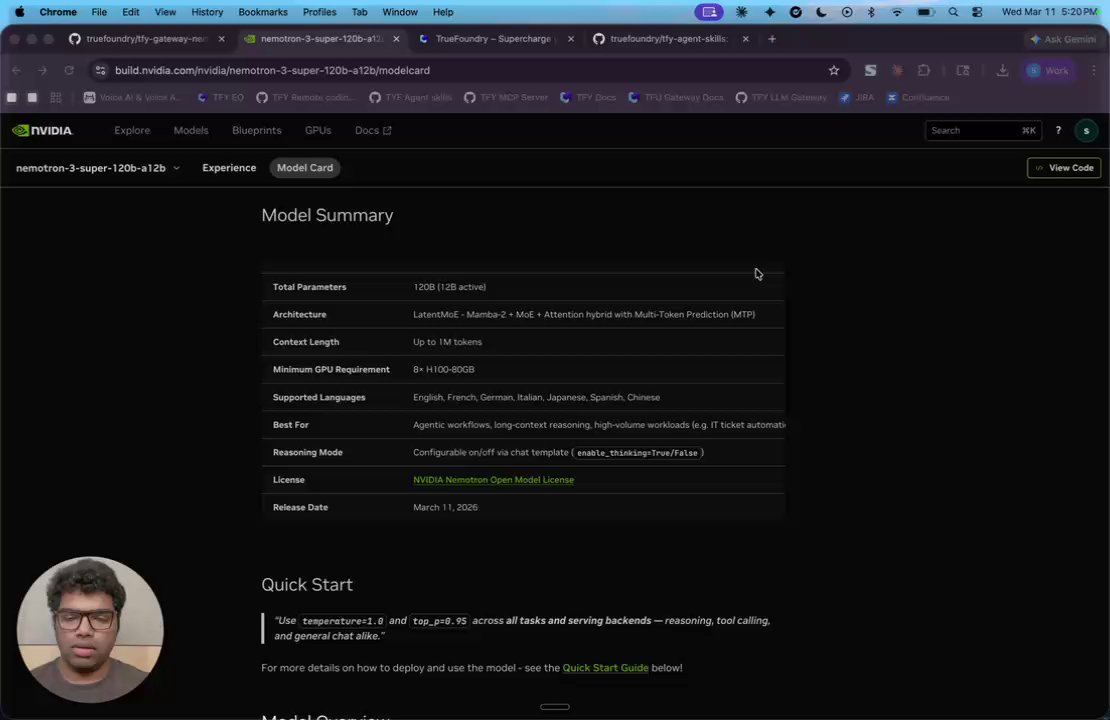
Task: Open the Models nav item
Action: tap(190, 130)
